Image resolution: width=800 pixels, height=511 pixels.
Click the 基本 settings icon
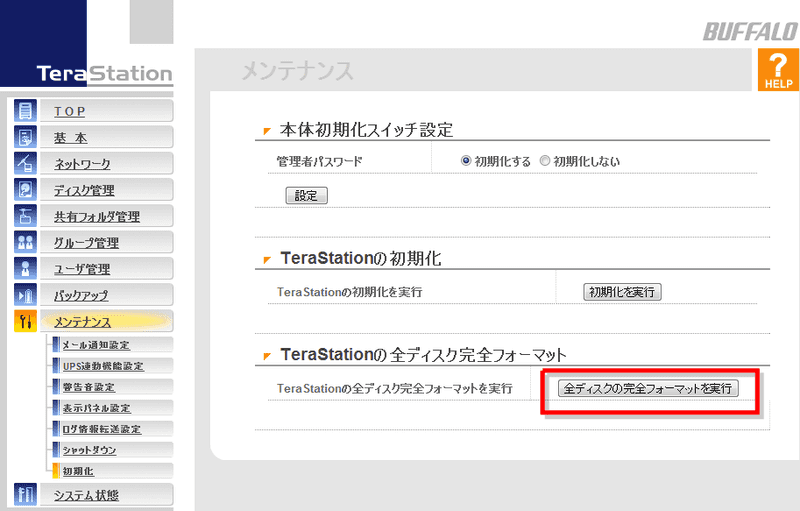pyautogui.click(x=25, y=137)
